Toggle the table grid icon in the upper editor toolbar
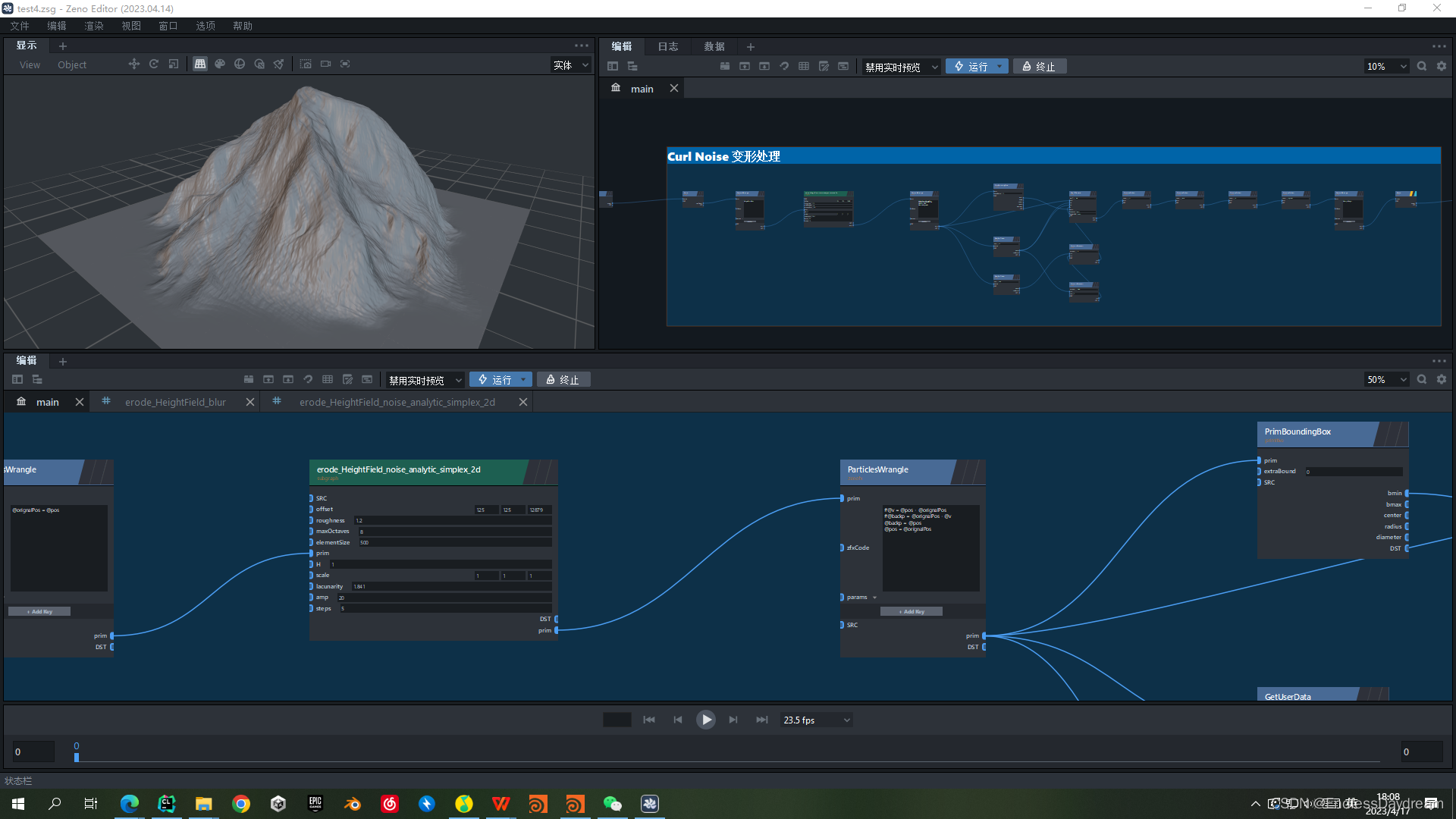Image resolution: width=1456 pixels, height=819 pixels. (x=804, y=67)
